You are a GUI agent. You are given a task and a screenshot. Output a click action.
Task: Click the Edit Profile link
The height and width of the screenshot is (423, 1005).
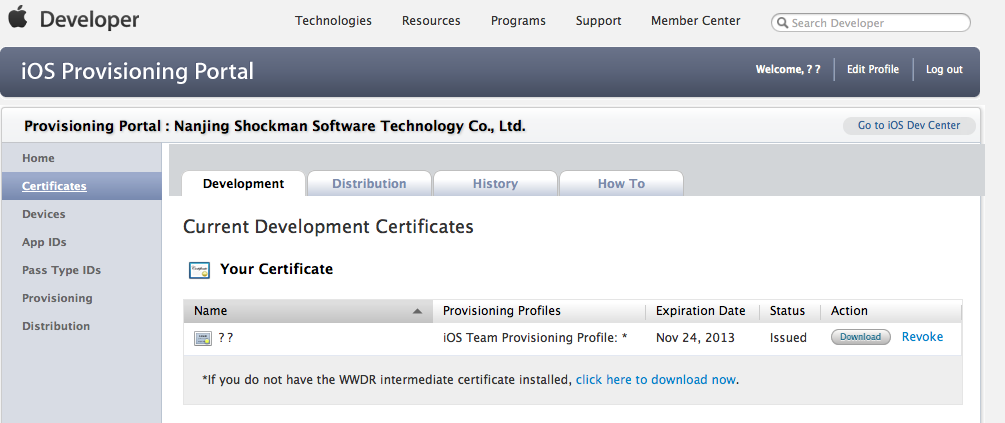(872, 69)
